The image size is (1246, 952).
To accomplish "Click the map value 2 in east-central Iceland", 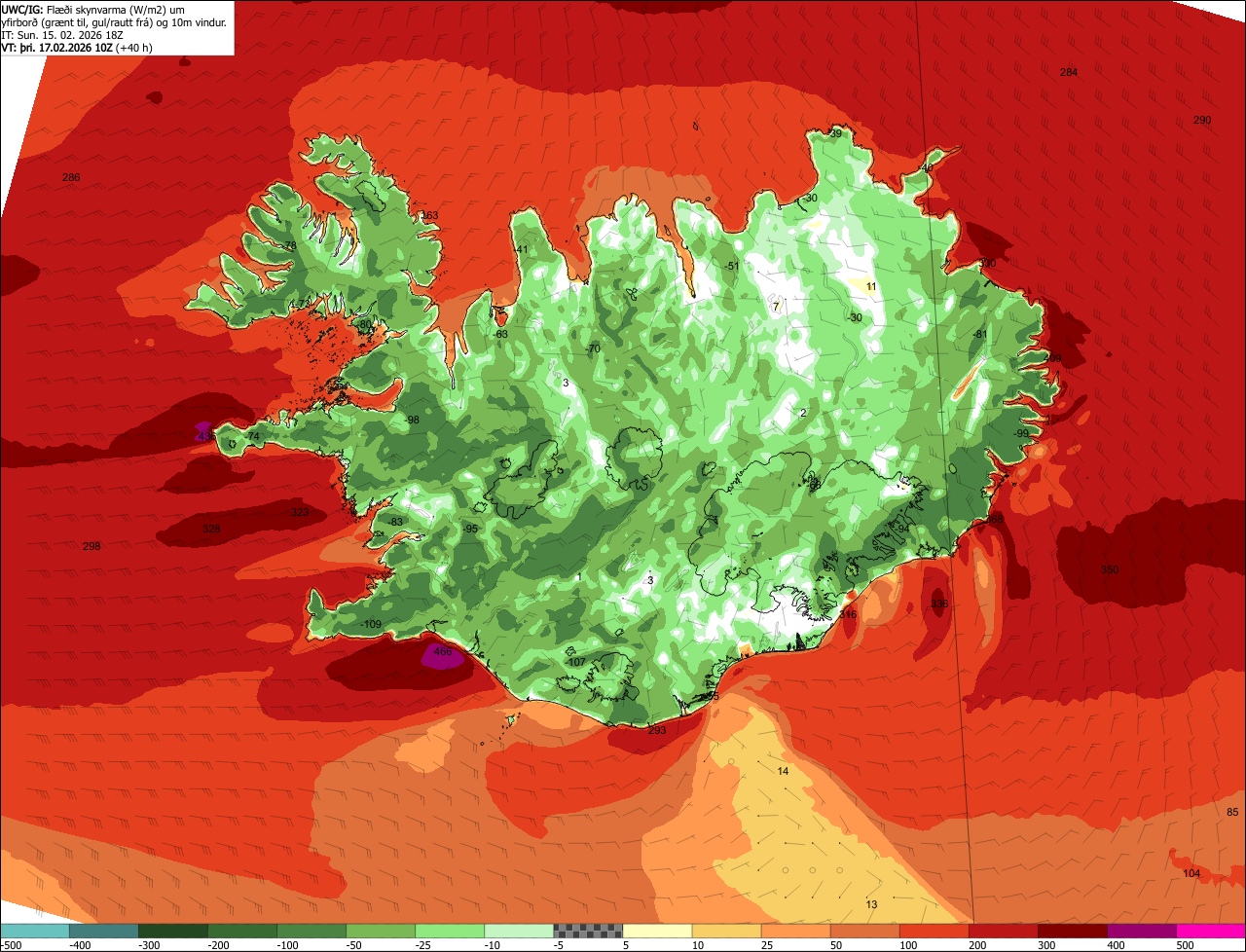I will point(803,413).
